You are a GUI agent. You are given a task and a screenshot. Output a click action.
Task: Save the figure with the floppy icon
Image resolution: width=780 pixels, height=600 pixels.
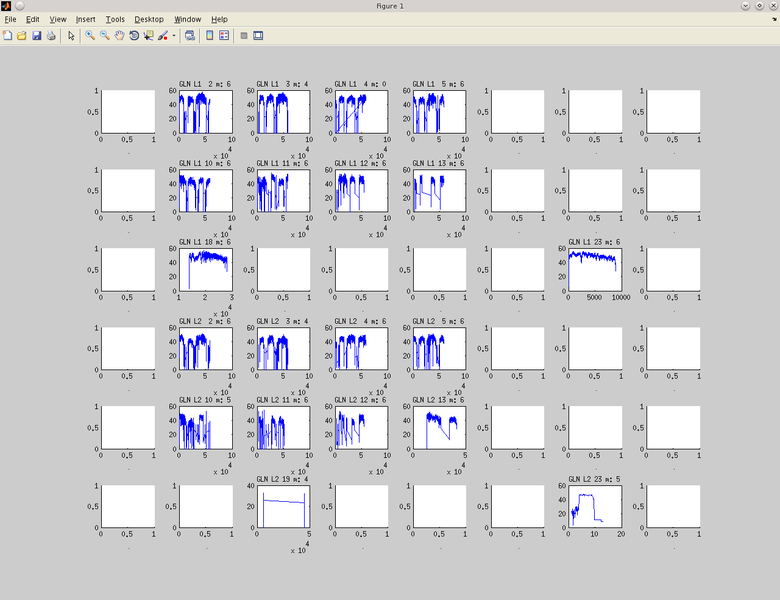[x=37, y=36]
